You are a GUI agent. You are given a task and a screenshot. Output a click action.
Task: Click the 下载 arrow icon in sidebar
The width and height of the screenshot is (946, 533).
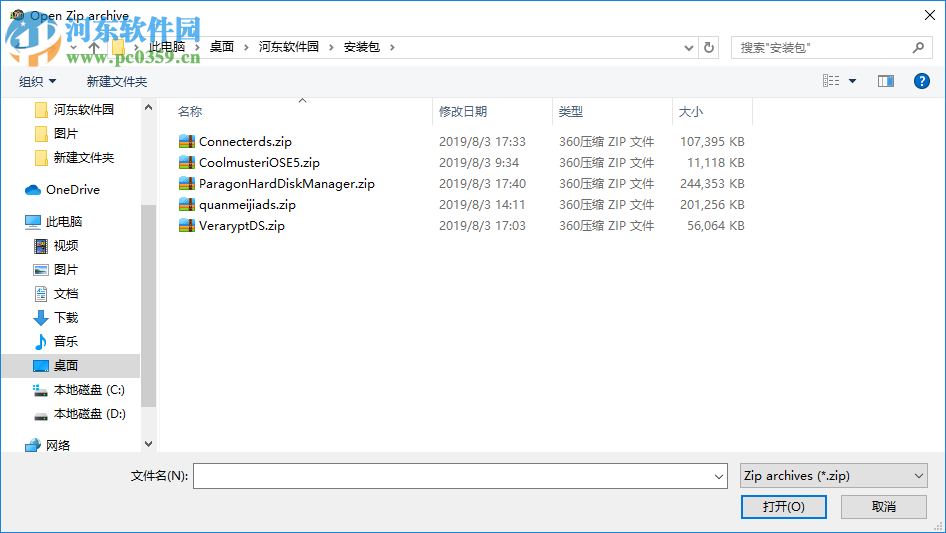click(x=40, y=318)
